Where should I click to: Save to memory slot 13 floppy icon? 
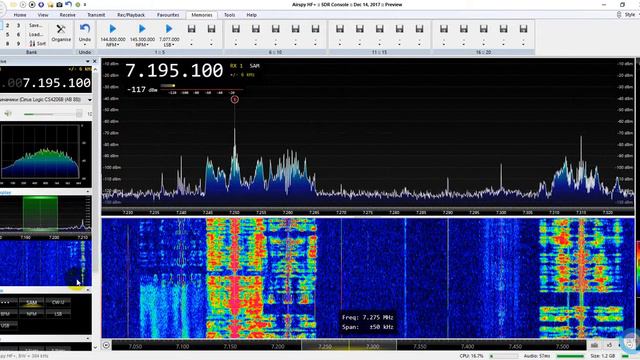tap(380, 29)
